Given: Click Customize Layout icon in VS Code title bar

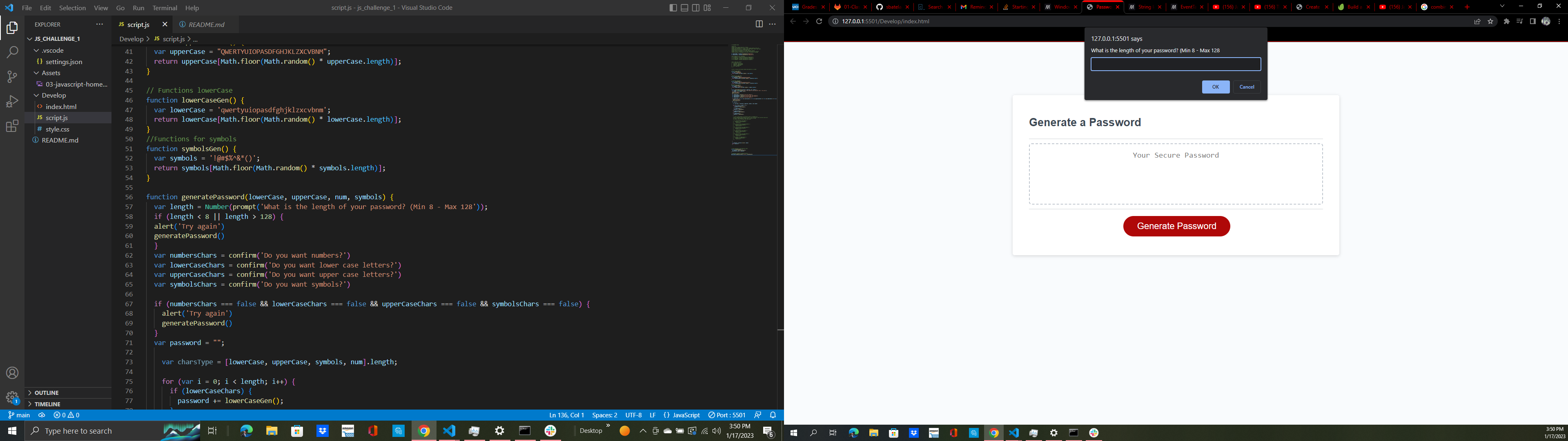Looking at the screenshot, I should (707, 8).
